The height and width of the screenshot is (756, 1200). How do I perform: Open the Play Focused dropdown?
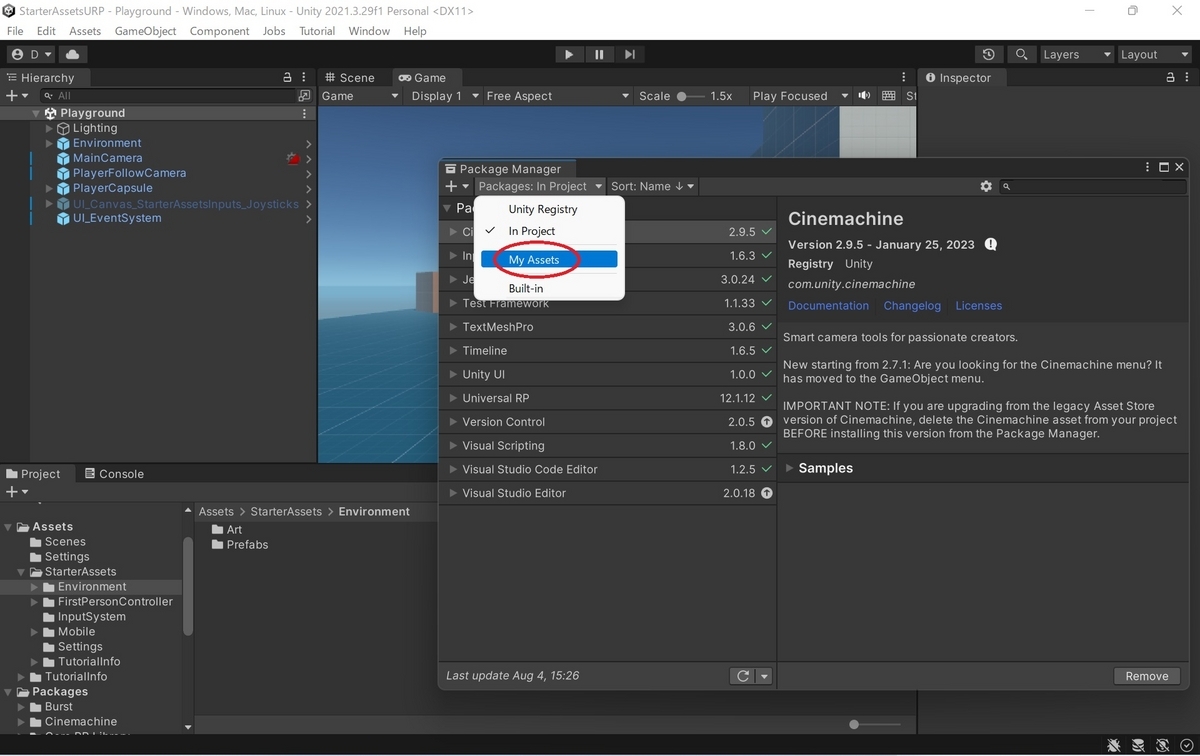800,96
